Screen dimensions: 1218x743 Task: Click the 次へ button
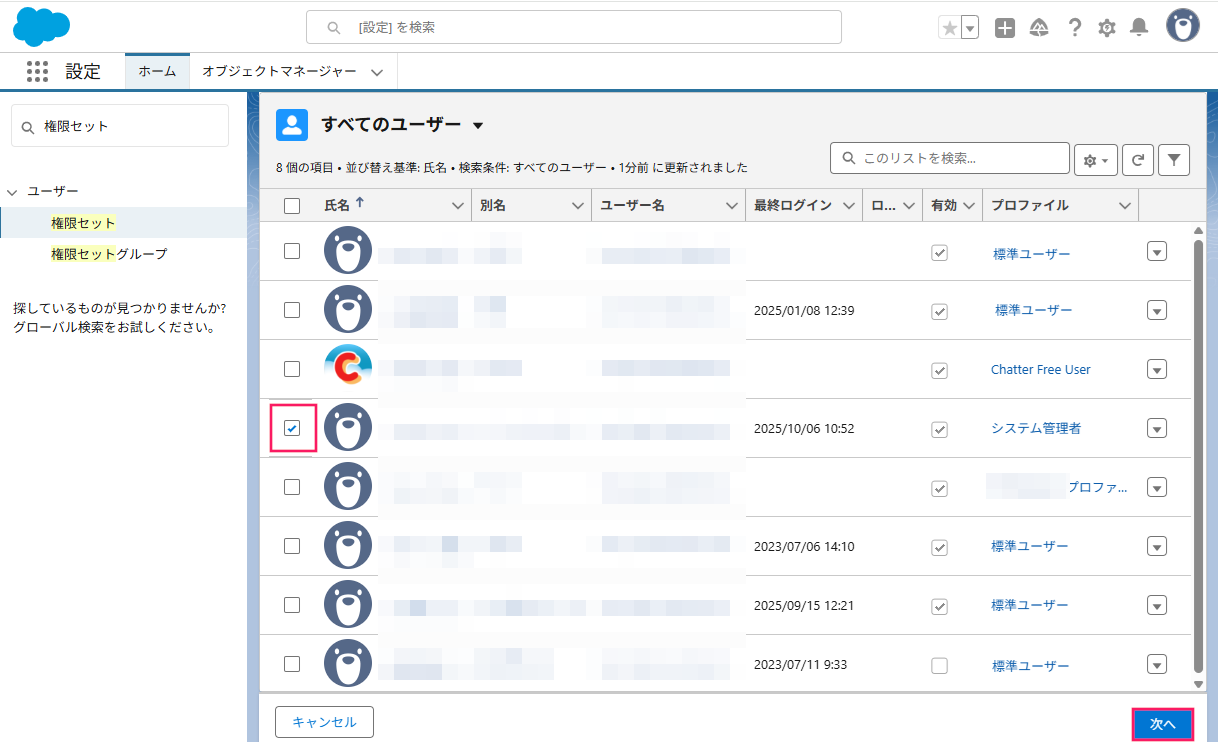pos(1163,724)
